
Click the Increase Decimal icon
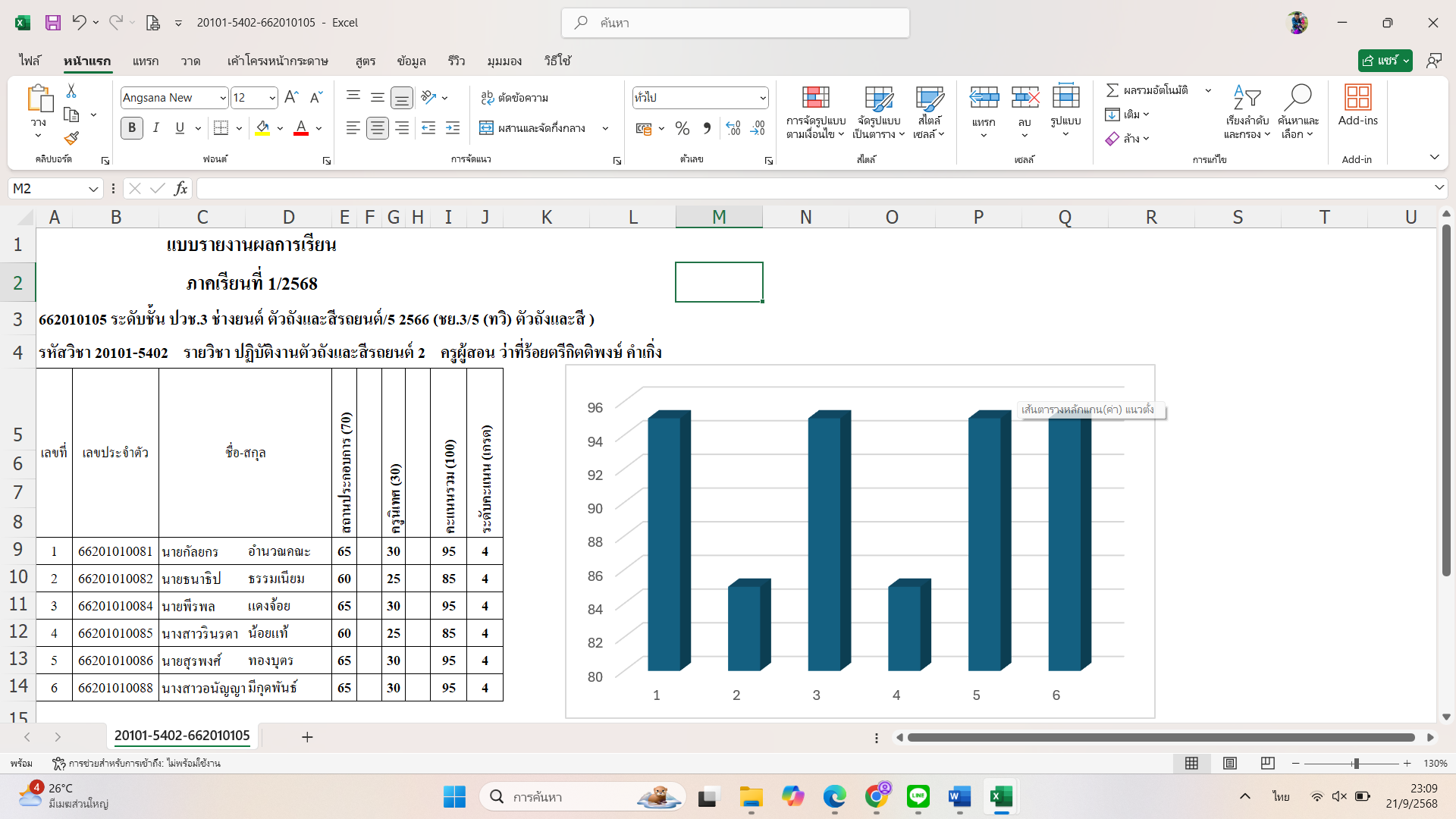pyautogui.click(x=733, y=128)
